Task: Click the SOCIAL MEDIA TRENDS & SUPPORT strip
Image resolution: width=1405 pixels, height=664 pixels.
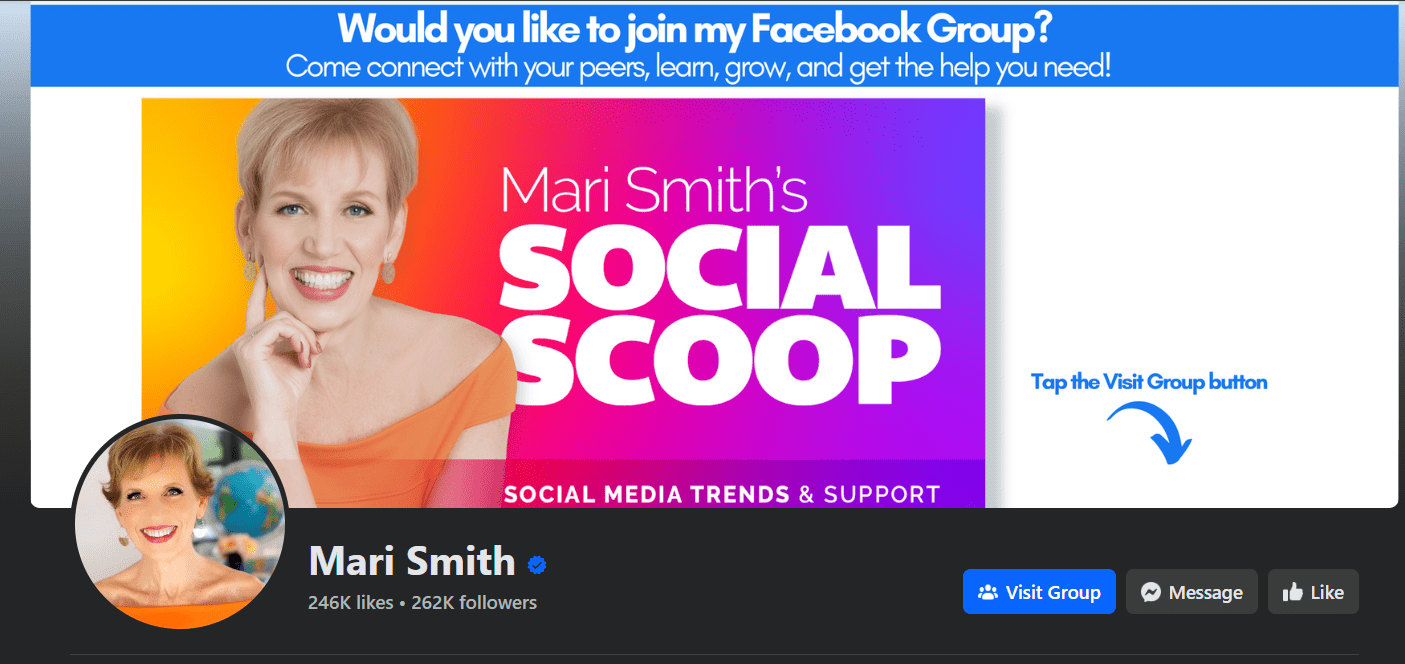Action: (721, 494)
